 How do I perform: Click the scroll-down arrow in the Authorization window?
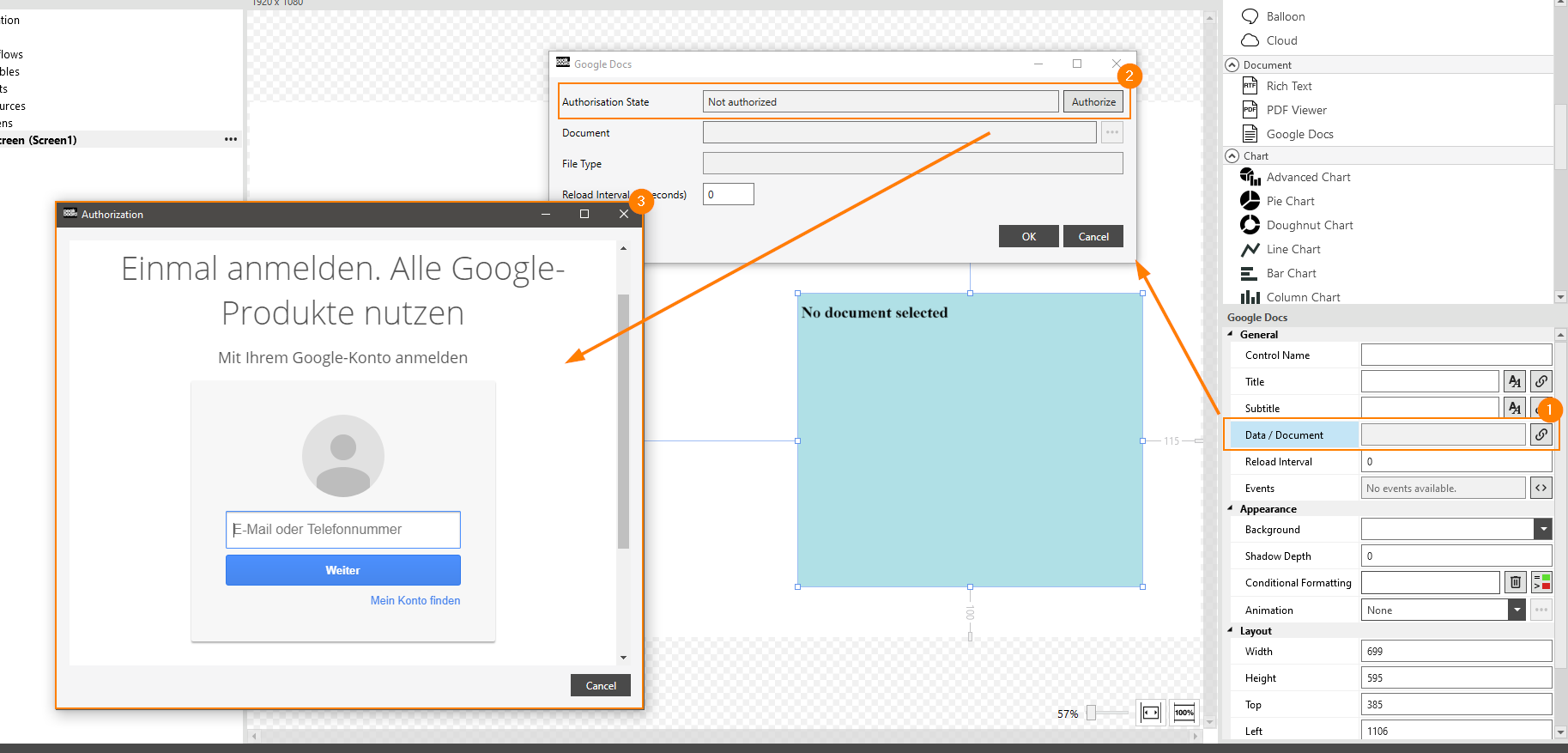tap(623, 658)
